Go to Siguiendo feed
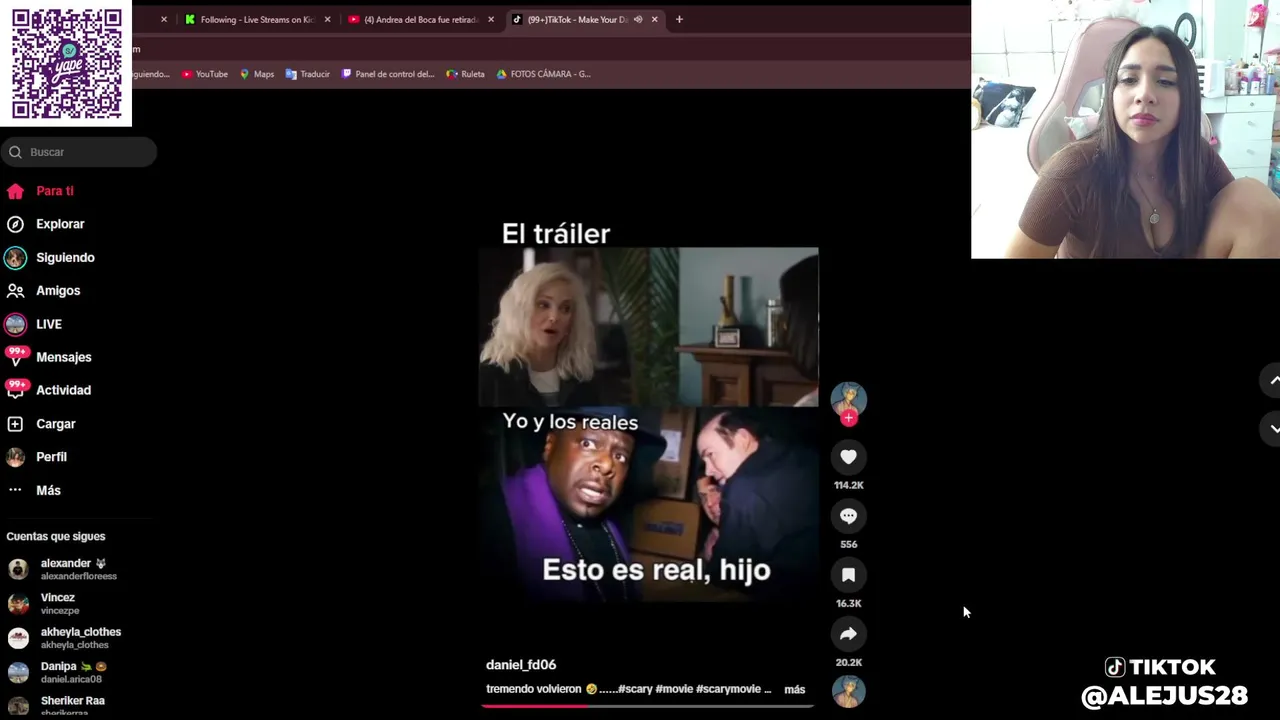This screenshot has height=720, width=1280. tap(65, 257)
